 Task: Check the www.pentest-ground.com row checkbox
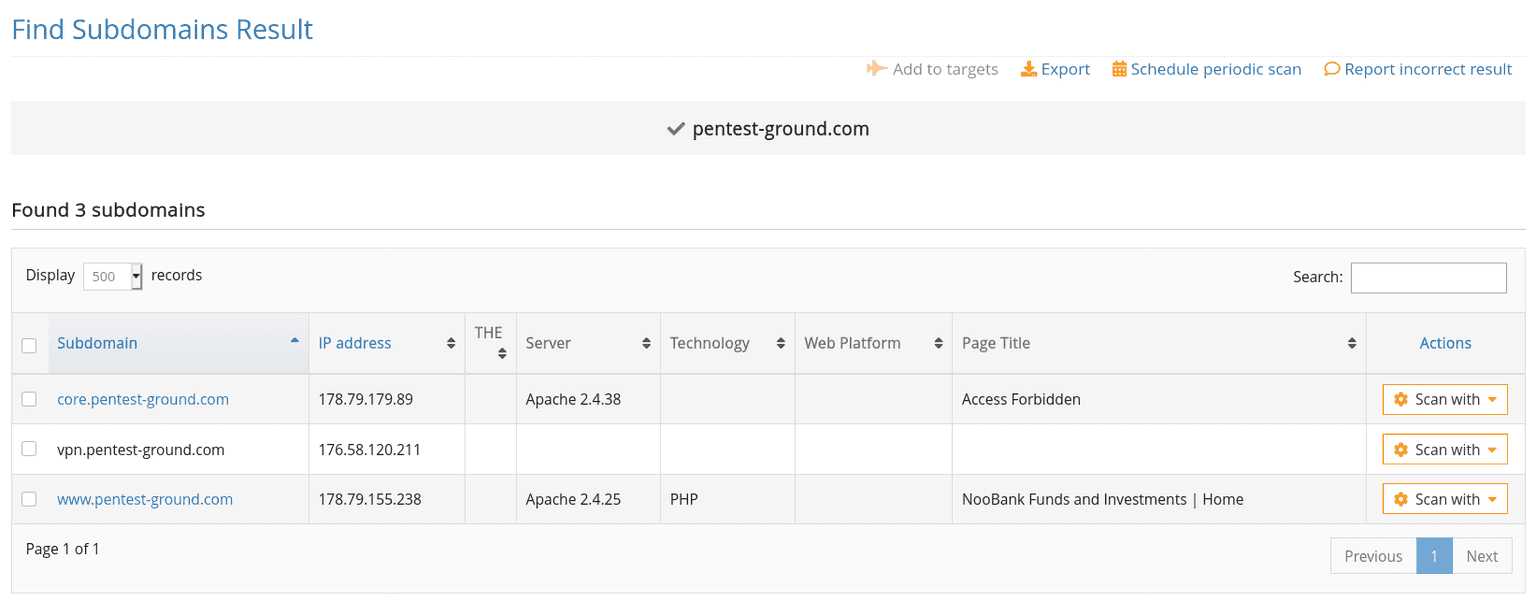point(29,498)
